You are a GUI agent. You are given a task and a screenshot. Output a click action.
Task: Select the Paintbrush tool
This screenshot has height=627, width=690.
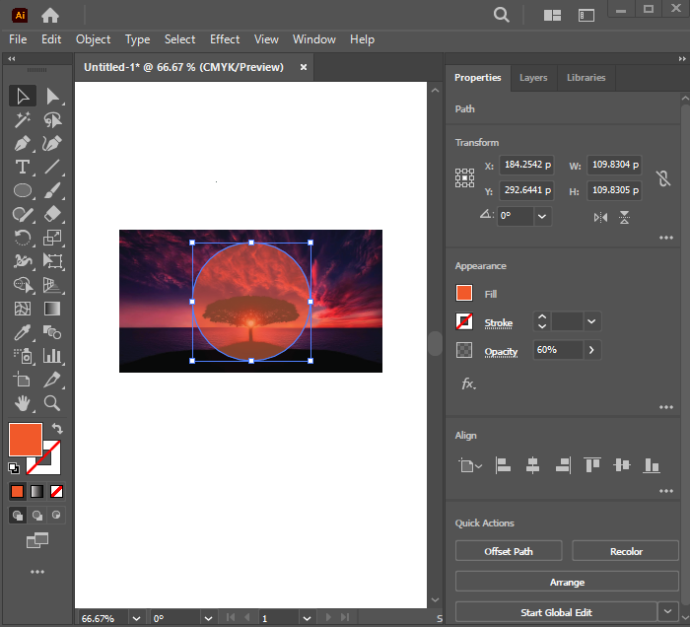52,191
